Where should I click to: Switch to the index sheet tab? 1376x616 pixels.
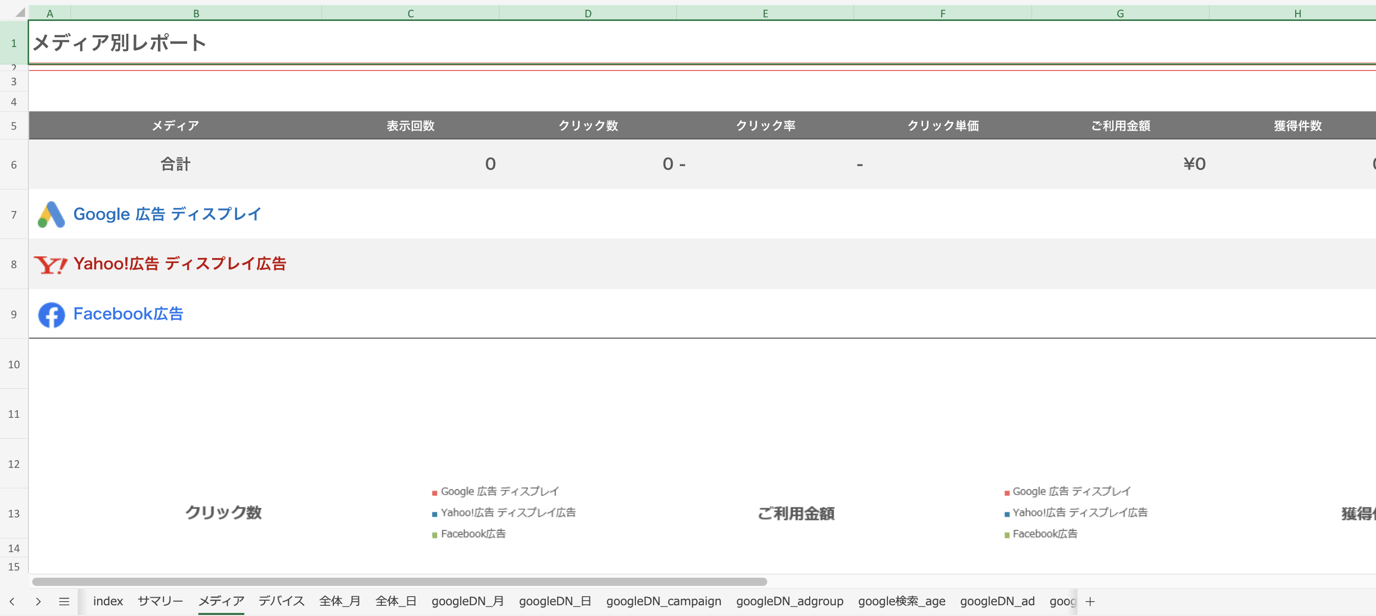107,601
